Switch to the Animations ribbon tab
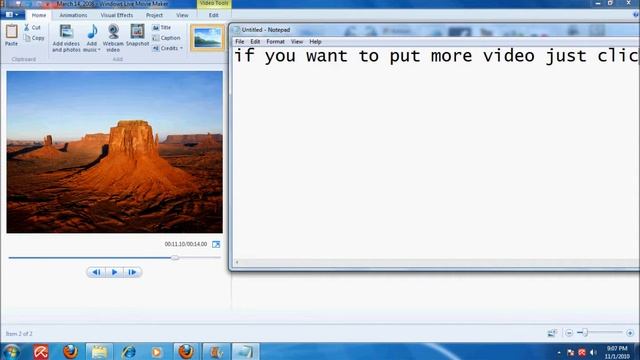 point(73,15)
